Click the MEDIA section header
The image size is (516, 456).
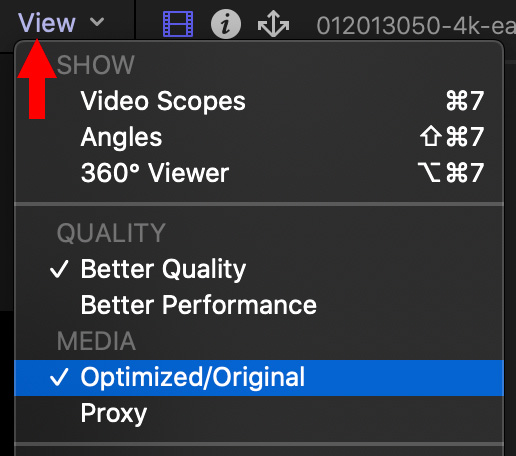pyautogui.click(x=96, y=341)
